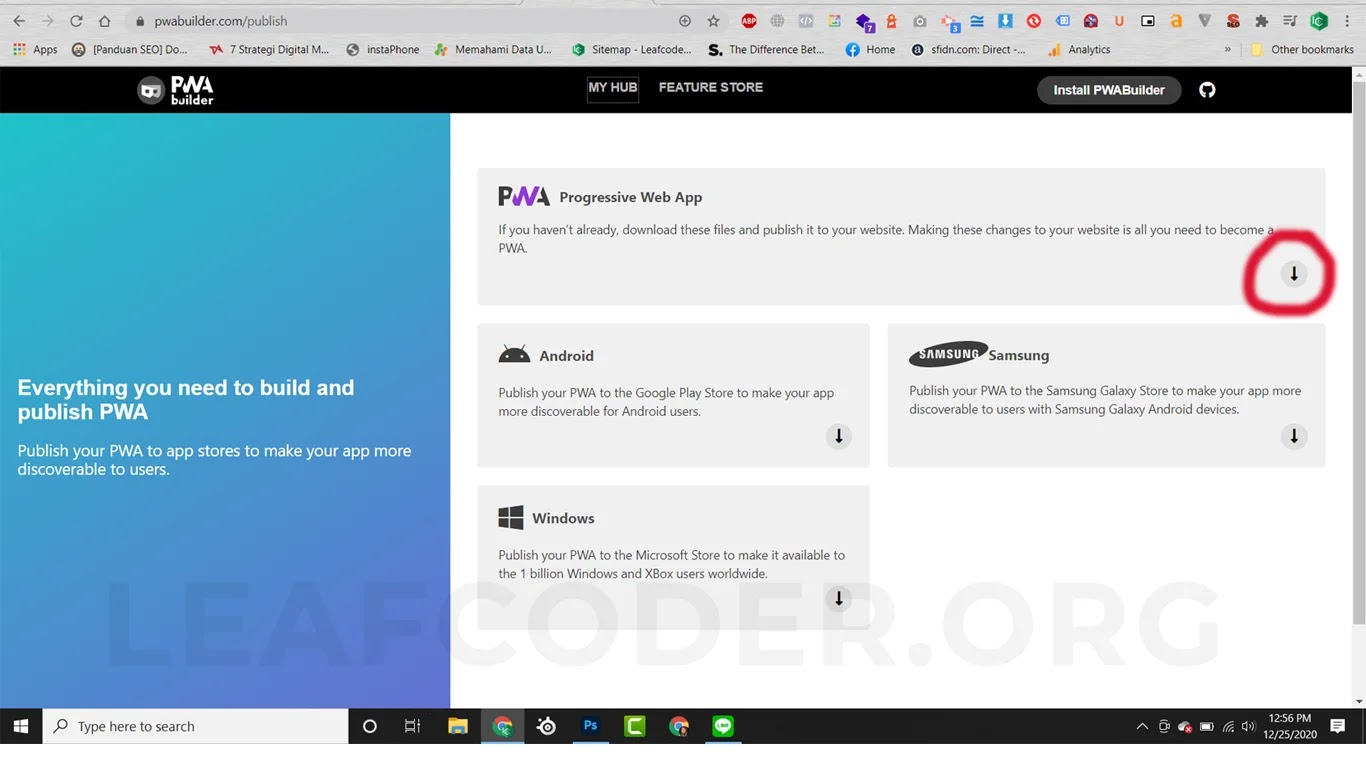Open the AdBlock Plus extension
This screenshot has height=768, width=1366.
pos(749,21)
